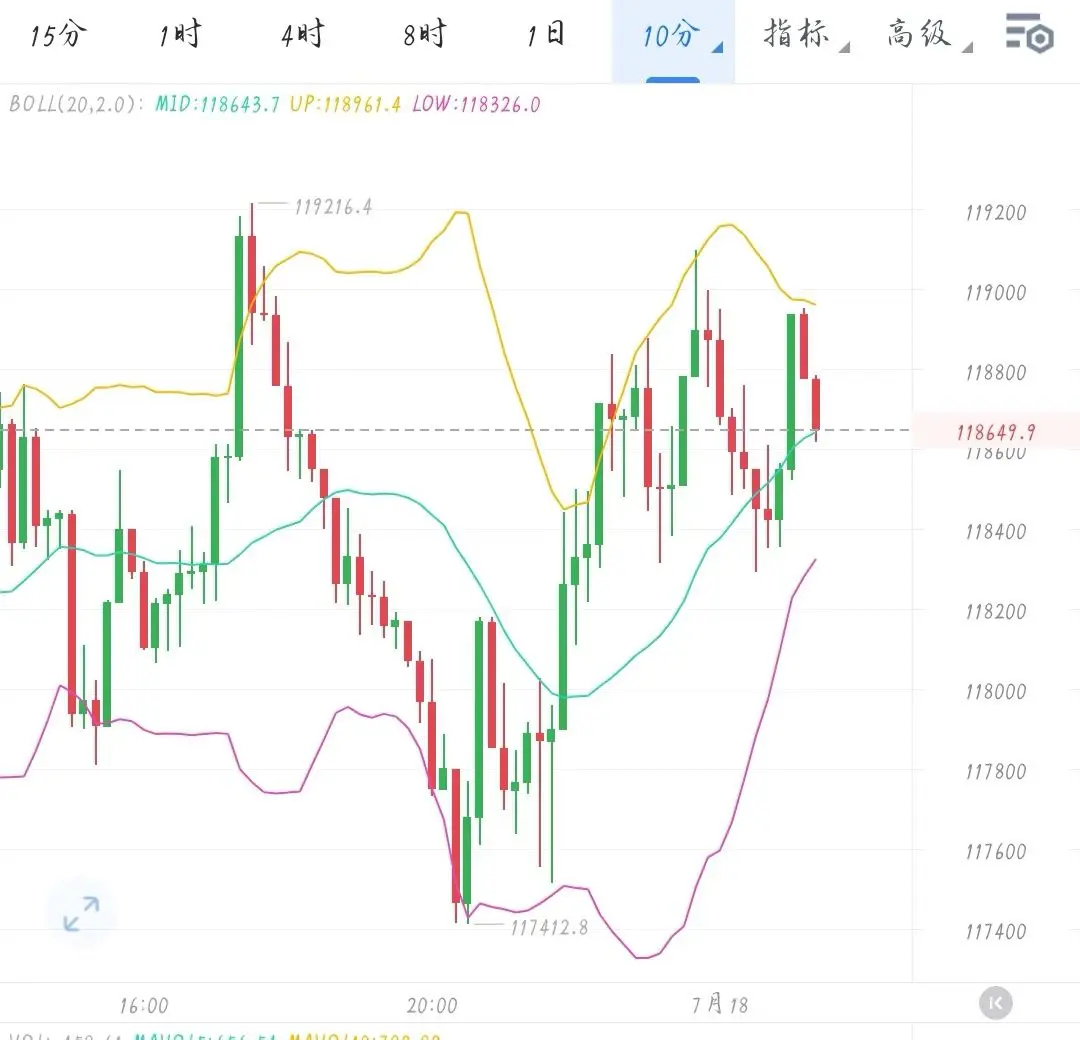
Task: Open the 高级 advanced options menu
Action: click(x=928, y=34)
